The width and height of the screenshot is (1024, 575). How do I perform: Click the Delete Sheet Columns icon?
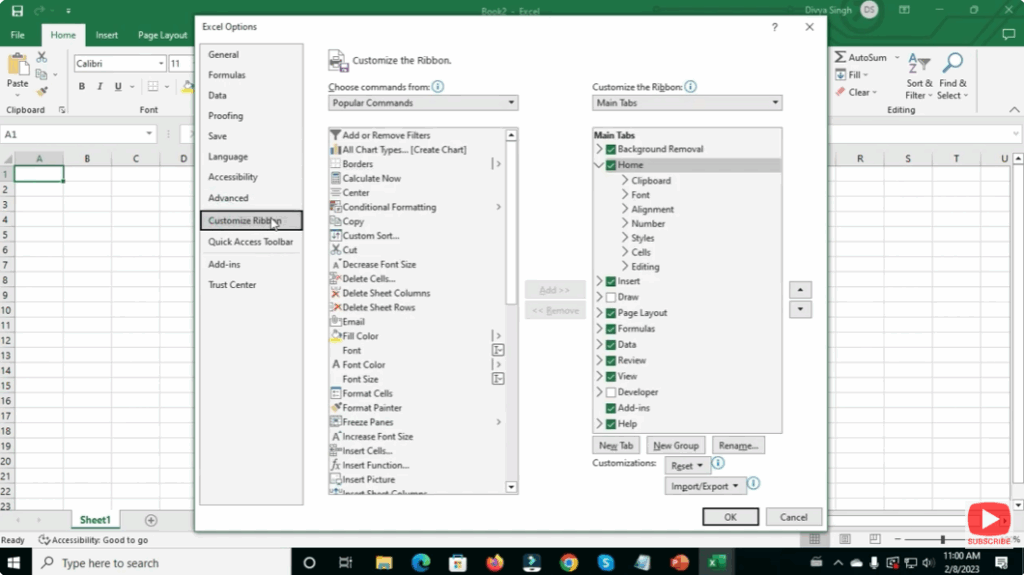click(336, 293)
